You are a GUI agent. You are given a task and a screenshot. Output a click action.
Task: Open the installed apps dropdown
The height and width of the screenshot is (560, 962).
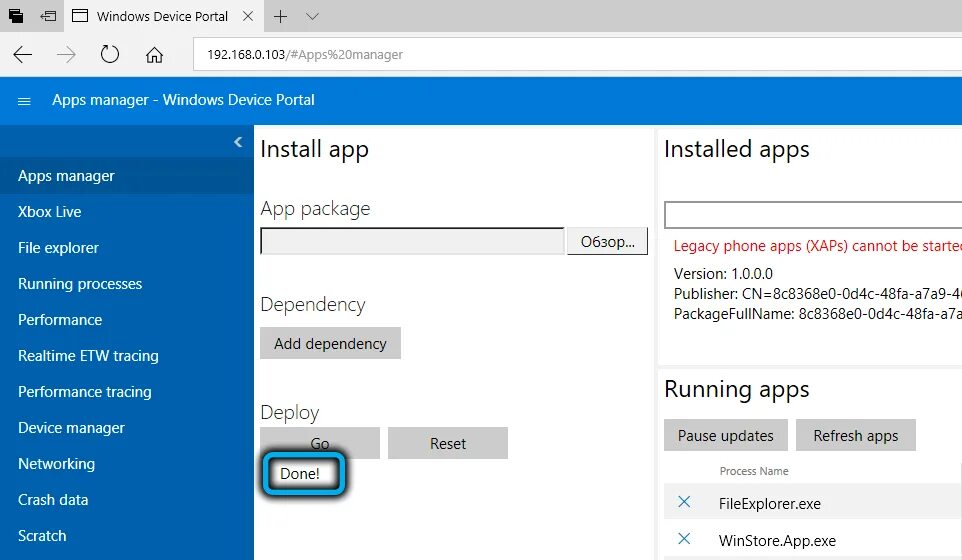click(x=812, y=215)
